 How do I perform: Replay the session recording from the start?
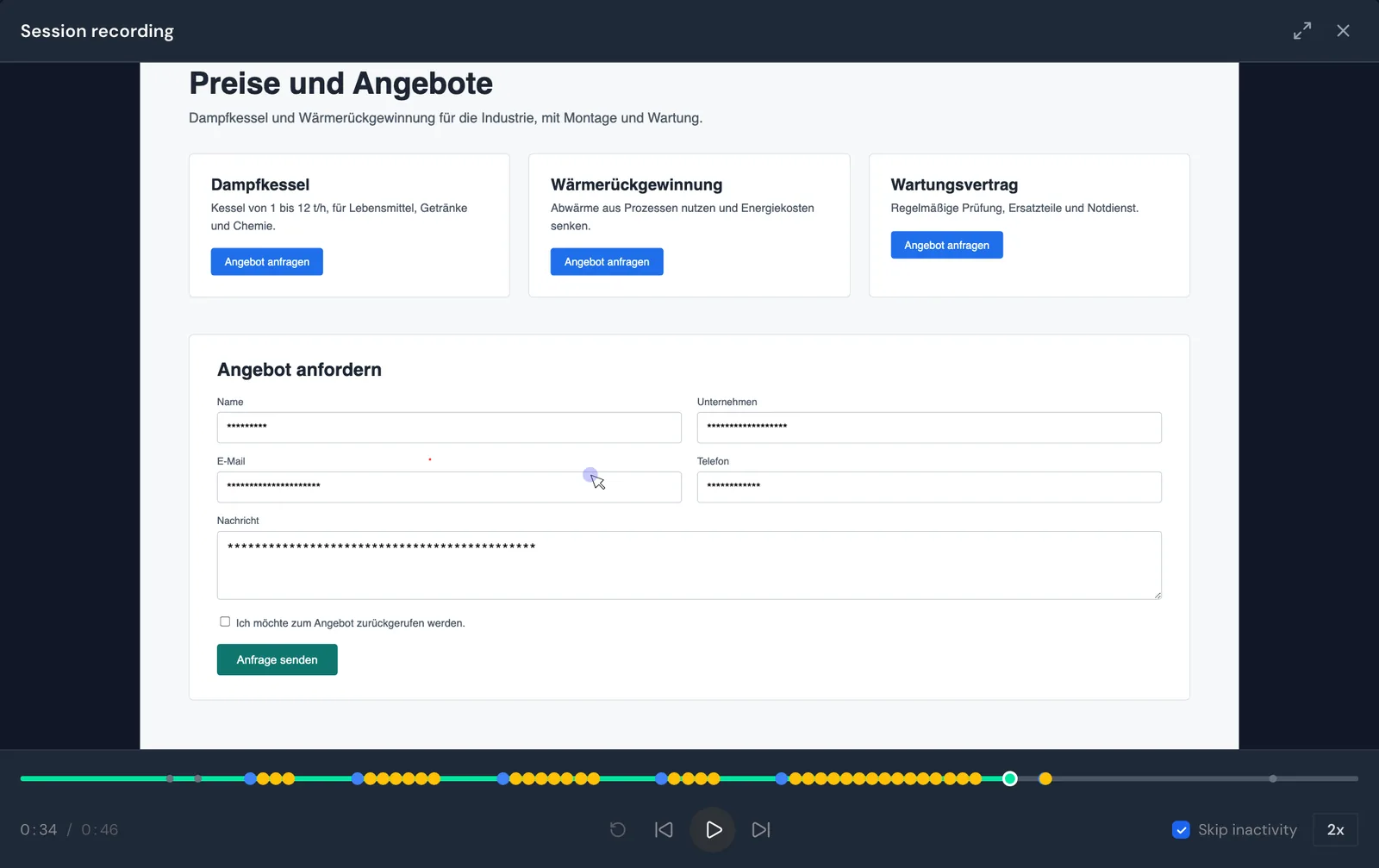[618, 829]
